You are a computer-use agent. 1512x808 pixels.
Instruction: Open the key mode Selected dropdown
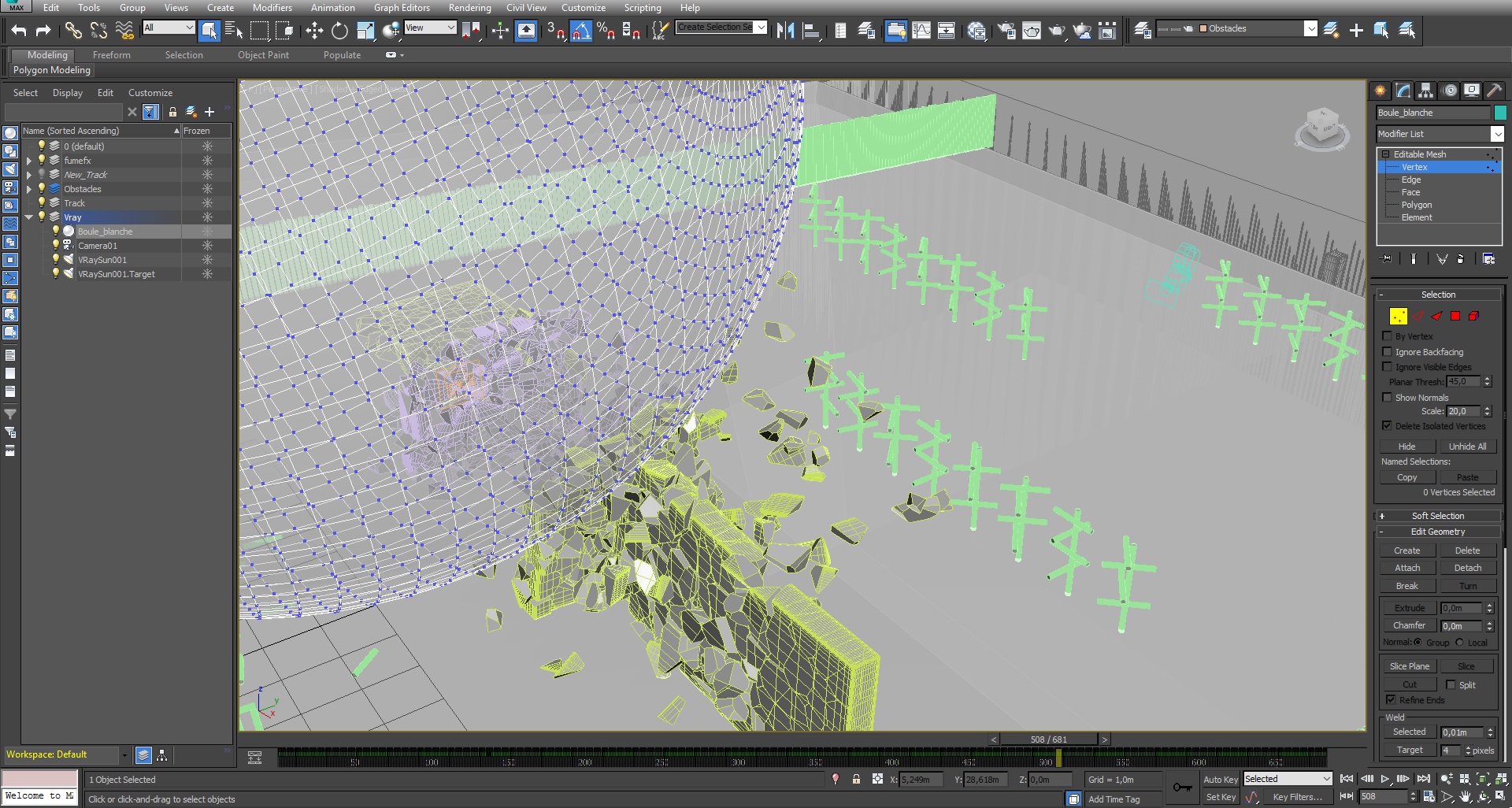coord(1288,779)
